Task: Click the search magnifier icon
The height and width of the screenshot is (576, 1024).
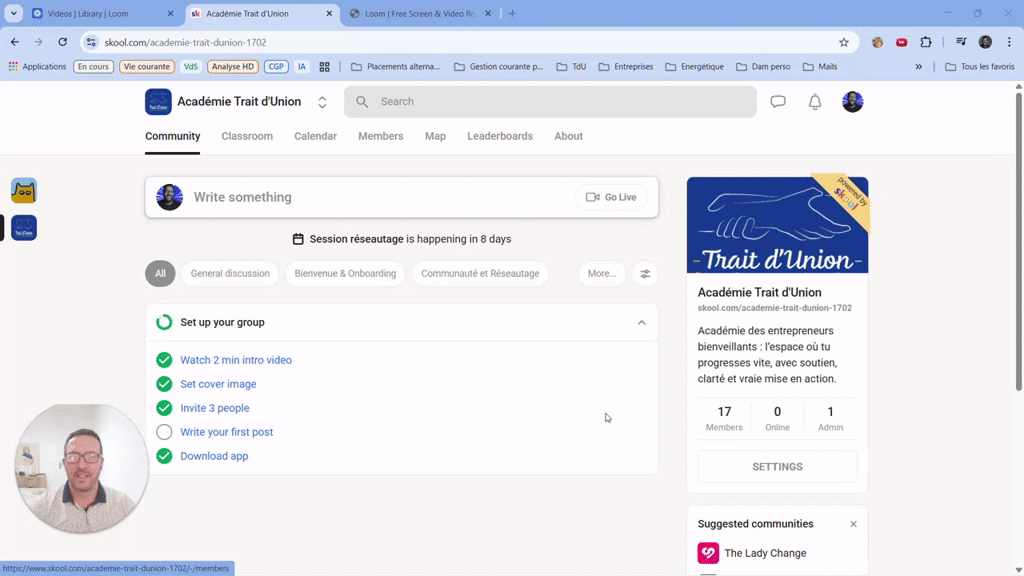Action: coord(362,102)
